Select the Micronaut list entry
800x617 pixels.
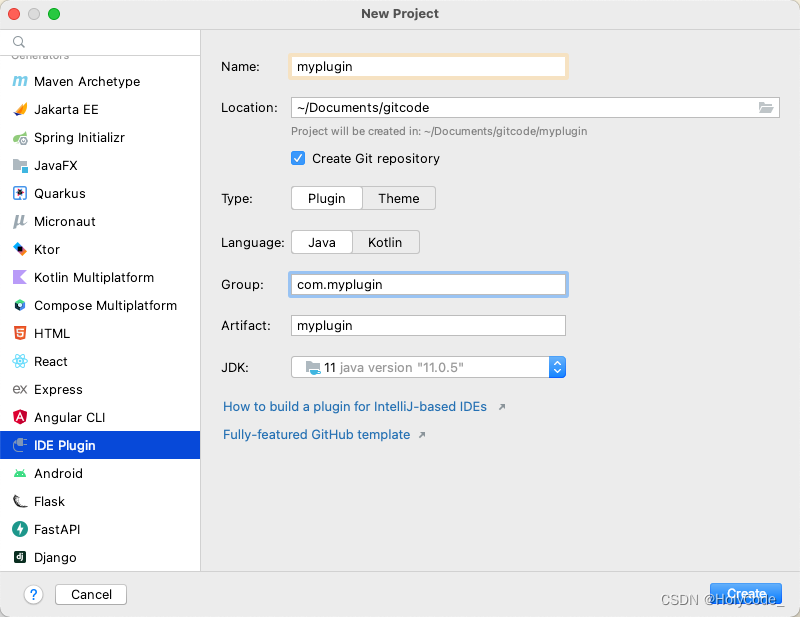[x=100, y=221]
